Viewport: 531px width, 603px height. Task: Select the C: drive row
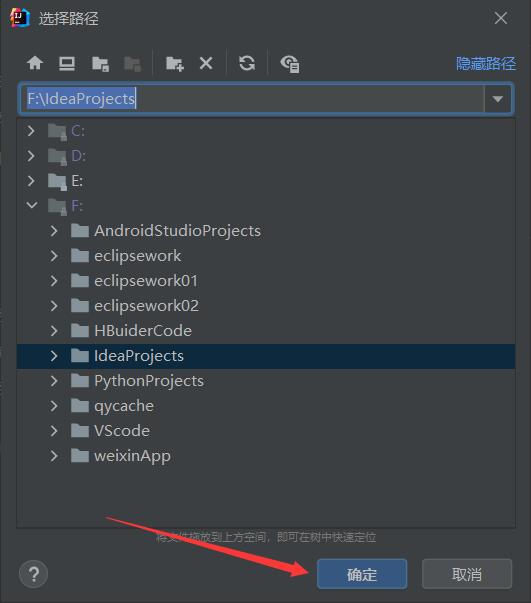click(x=266, y=131)
